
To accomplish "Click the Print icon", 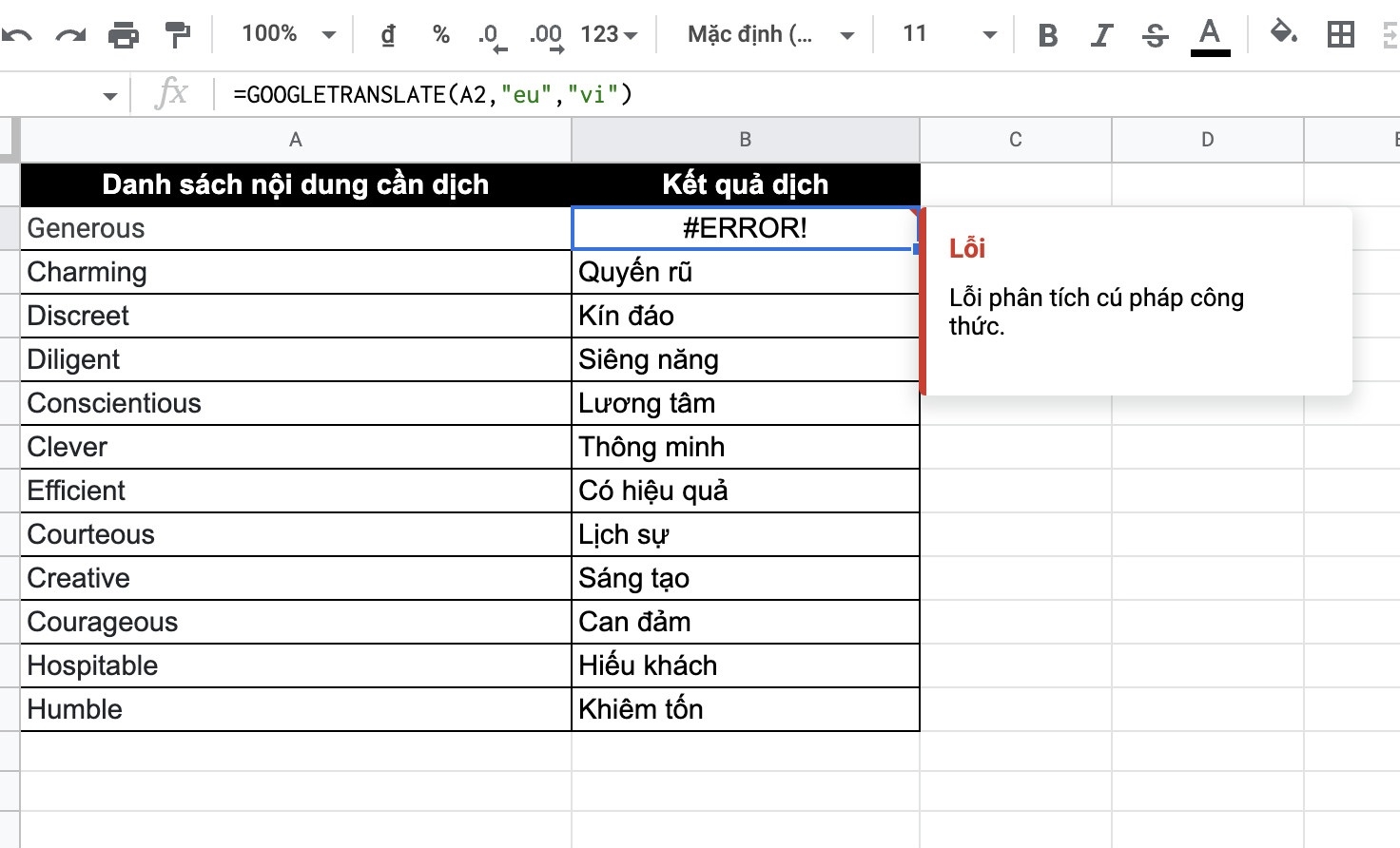I will click(122, 33).
